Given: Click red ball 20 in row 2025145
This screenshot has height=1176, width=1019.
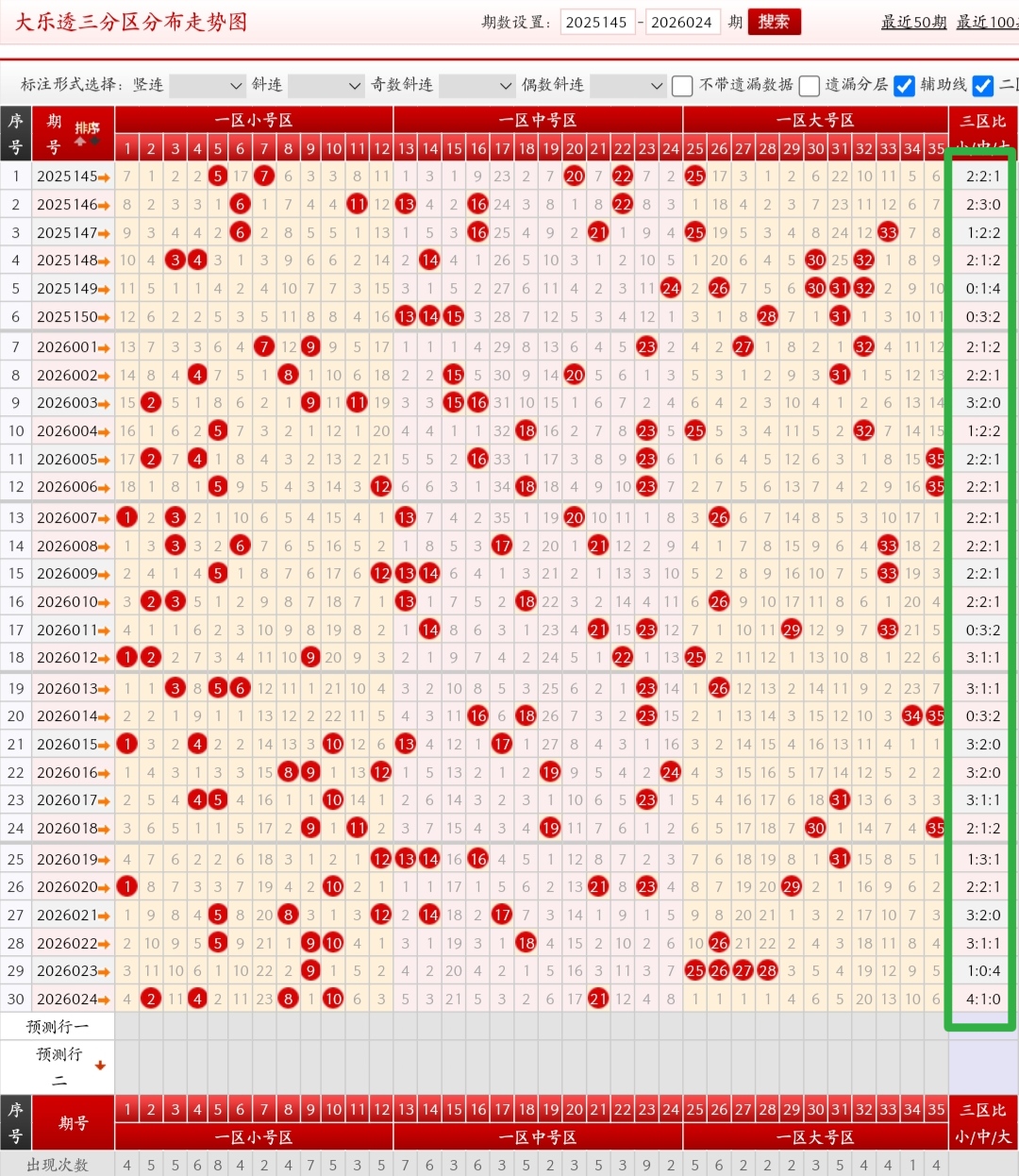Looking at the screenshot, I should (x=575, y=176).
